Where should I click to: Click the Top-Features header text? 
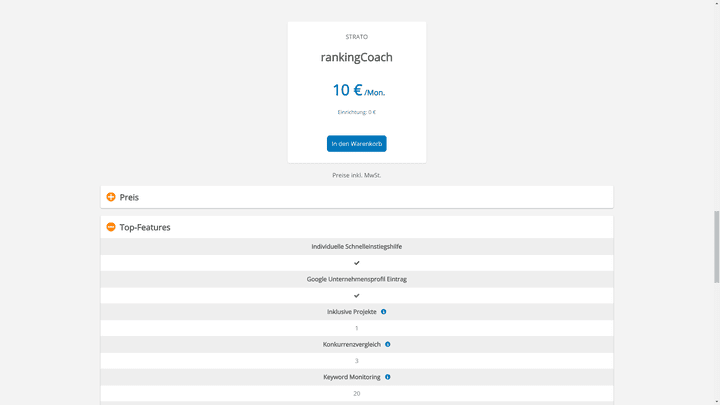point(145,227)
